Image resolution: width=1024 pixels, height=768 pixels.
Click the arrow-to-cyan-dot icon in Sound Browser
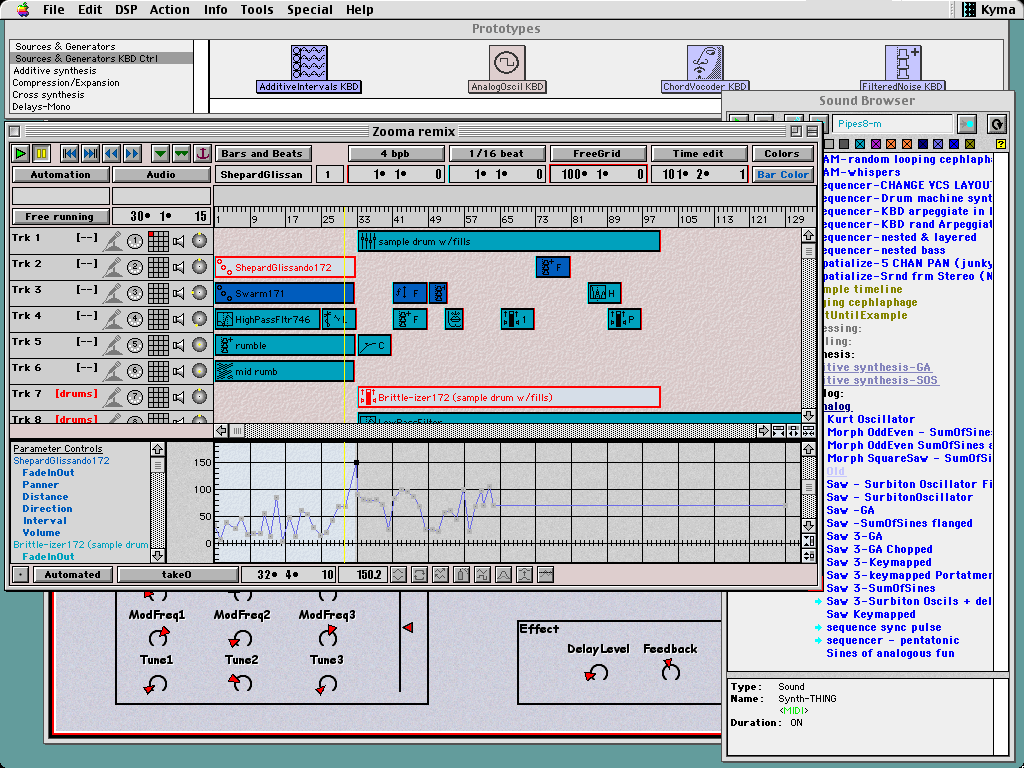point(967,124)
